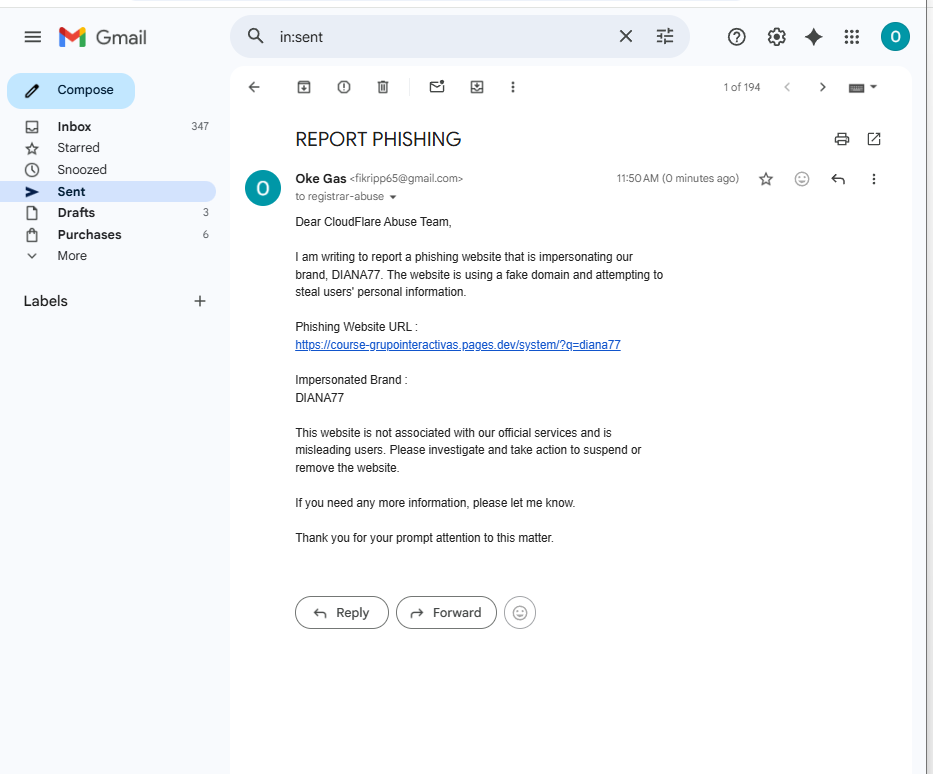Clear the in:sent search query
The width and height of the screenshot is (933, 774).
click(625, 36)
